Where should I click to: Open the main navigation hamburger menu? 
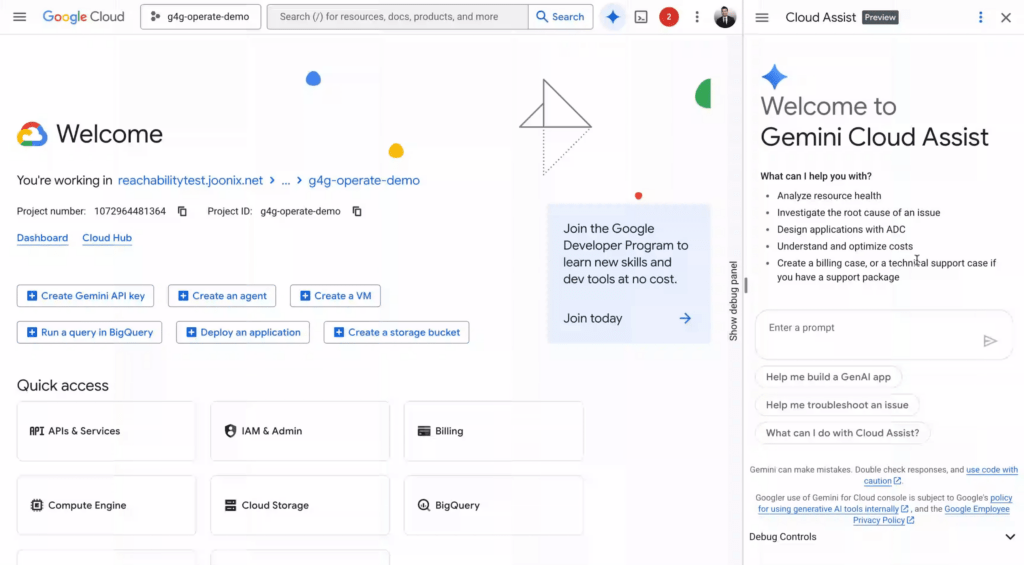(x=20, y=17)
